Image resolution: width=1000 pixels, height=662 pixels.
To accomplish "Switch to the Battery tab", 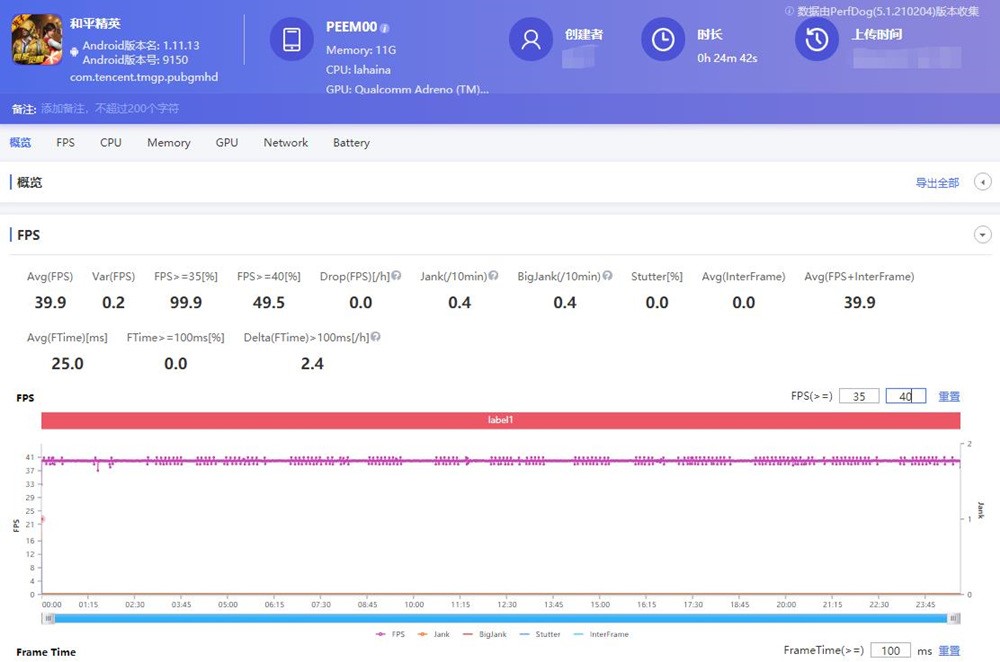I will 351,143.
